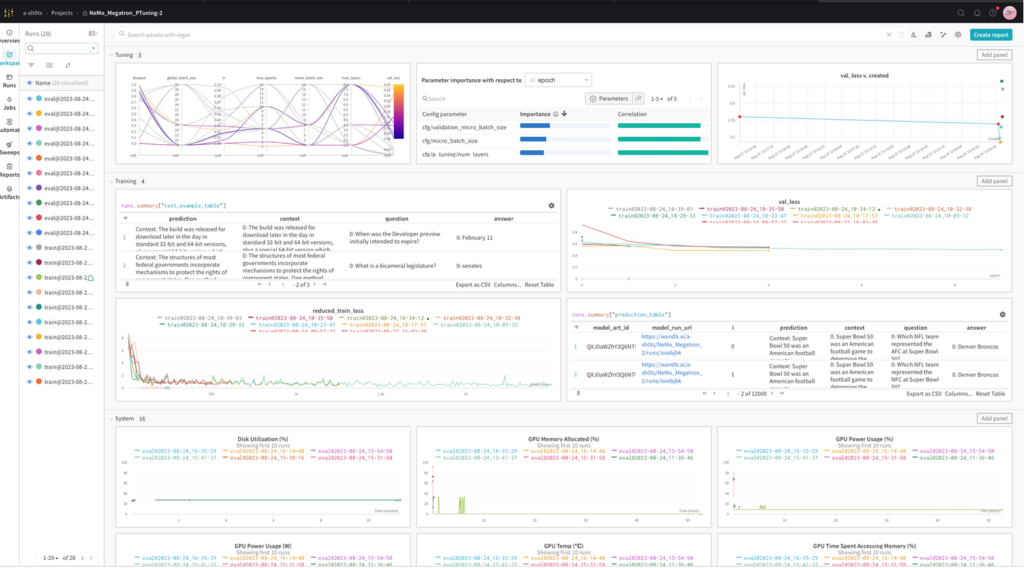Open the runs group icon

click(49, 65)
